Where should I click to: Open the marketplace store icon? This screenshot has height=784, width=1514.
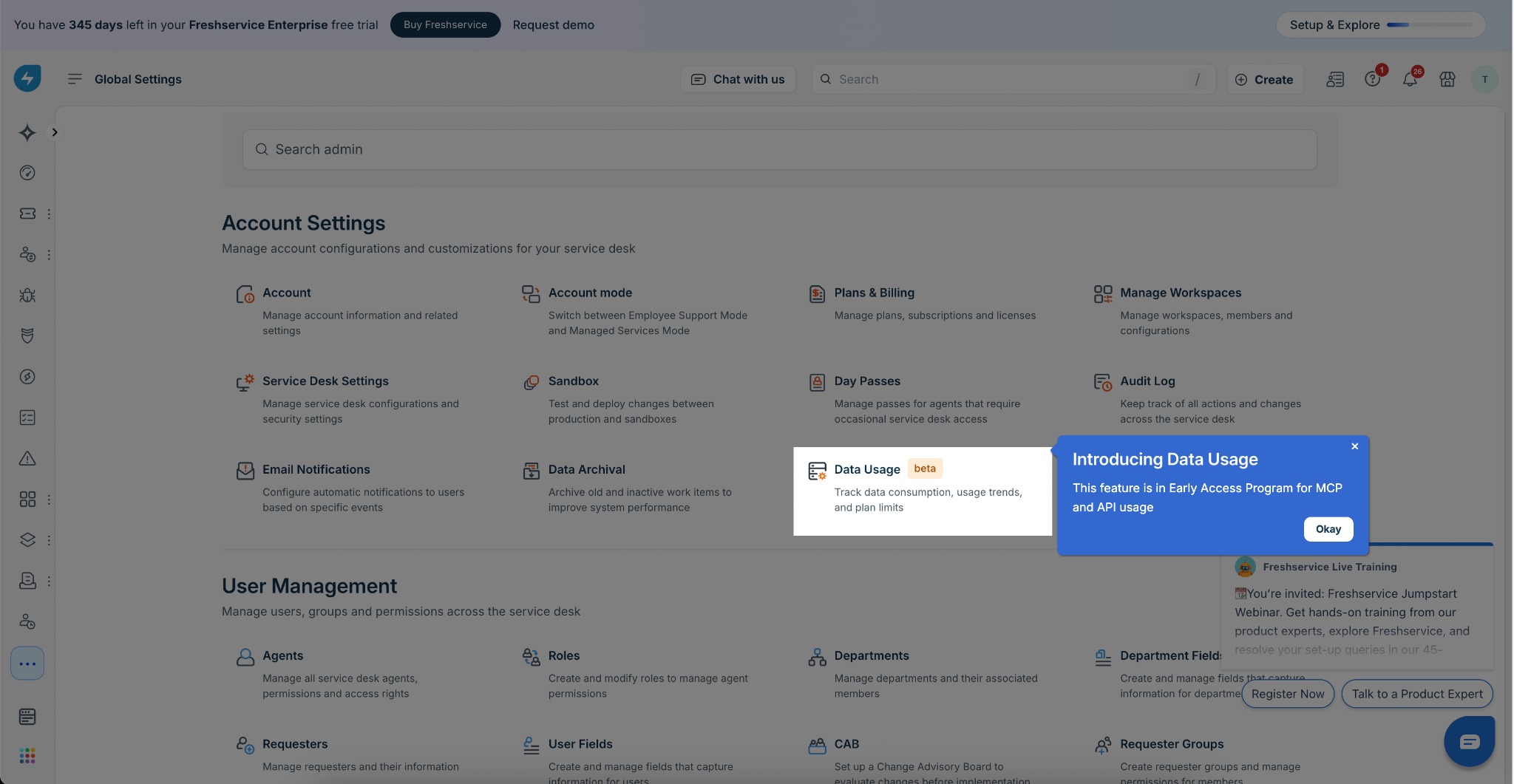pos(1447,79)
